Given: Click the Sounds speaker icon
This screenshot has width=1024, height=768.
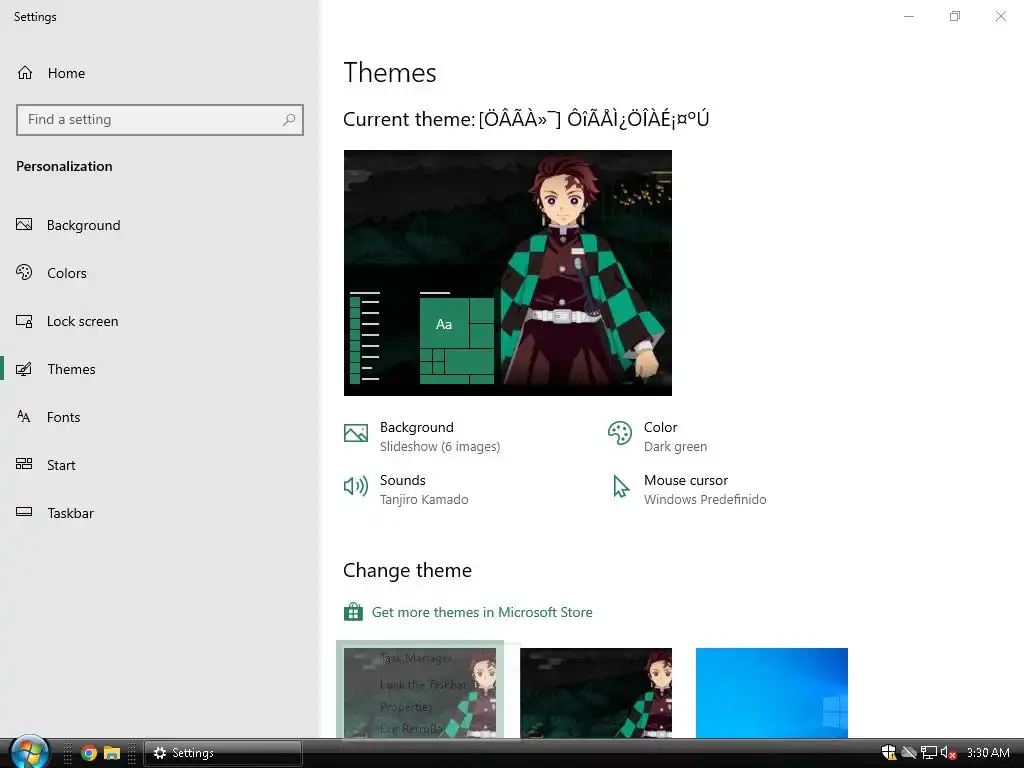Looking at the screenshot, I should (356, 486).
